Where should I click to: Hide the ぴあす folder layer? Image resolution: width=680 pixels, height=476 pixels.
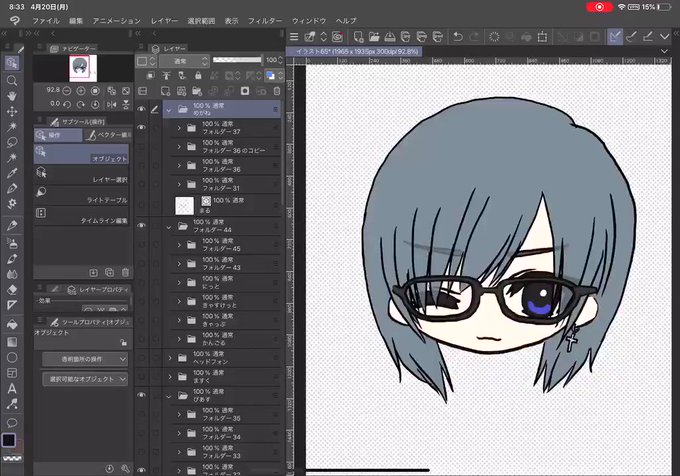tap(141, 395)
